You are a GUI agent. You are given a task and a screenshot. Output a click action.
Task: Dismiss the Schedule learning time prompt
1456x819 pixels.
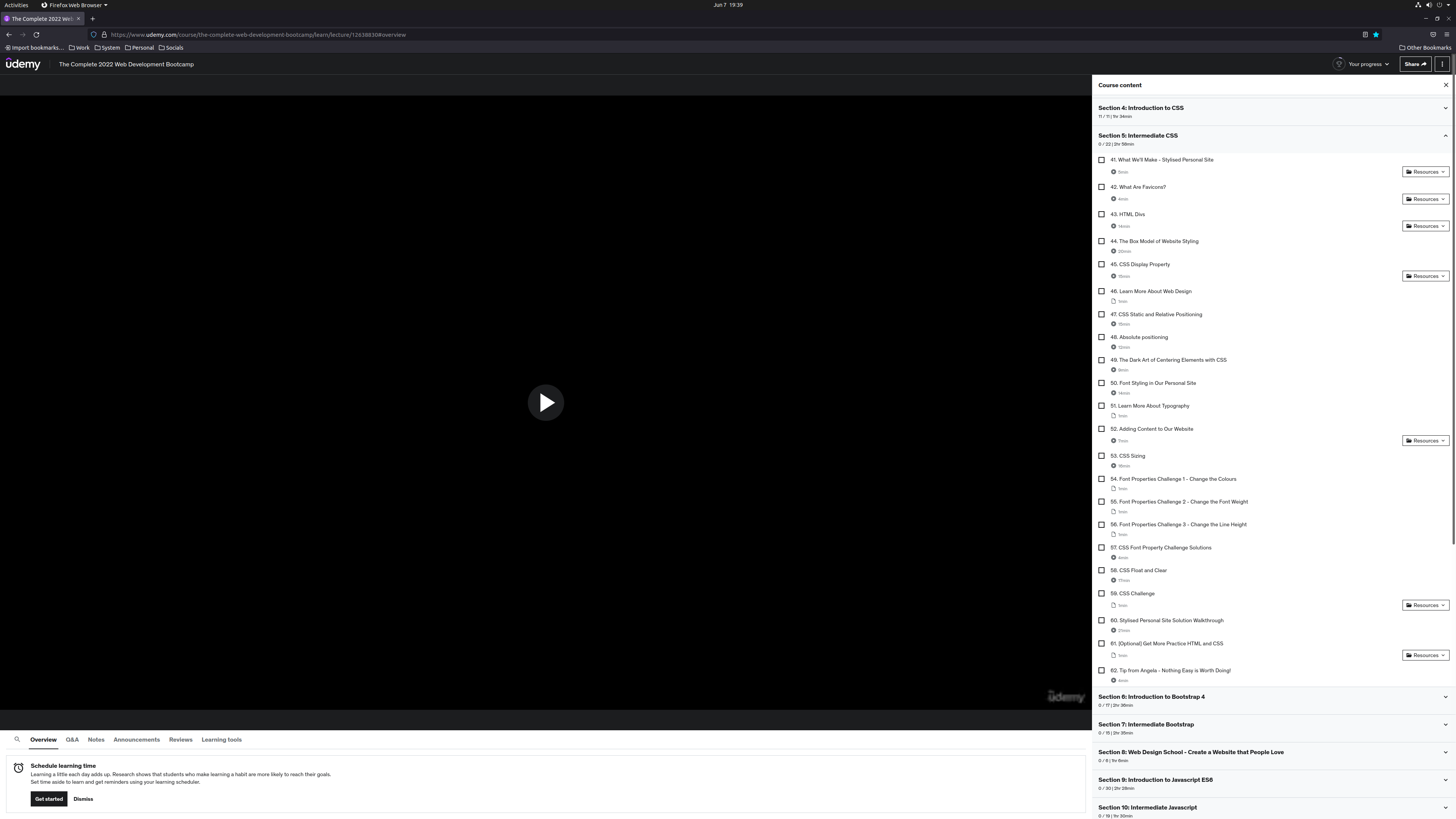(x=83, y=799)
